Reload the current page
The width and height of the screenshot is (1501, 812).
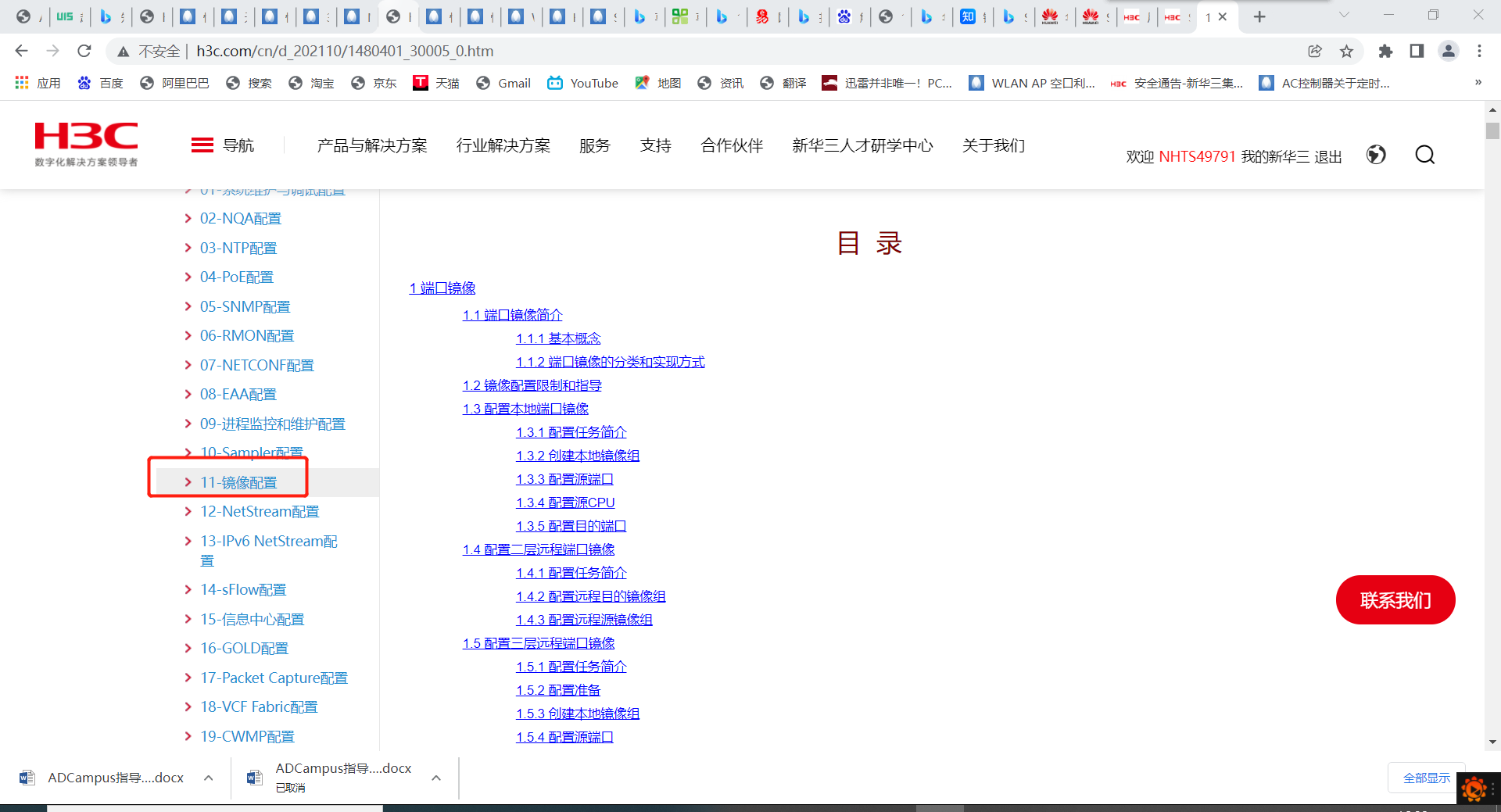tap(84, 51)
